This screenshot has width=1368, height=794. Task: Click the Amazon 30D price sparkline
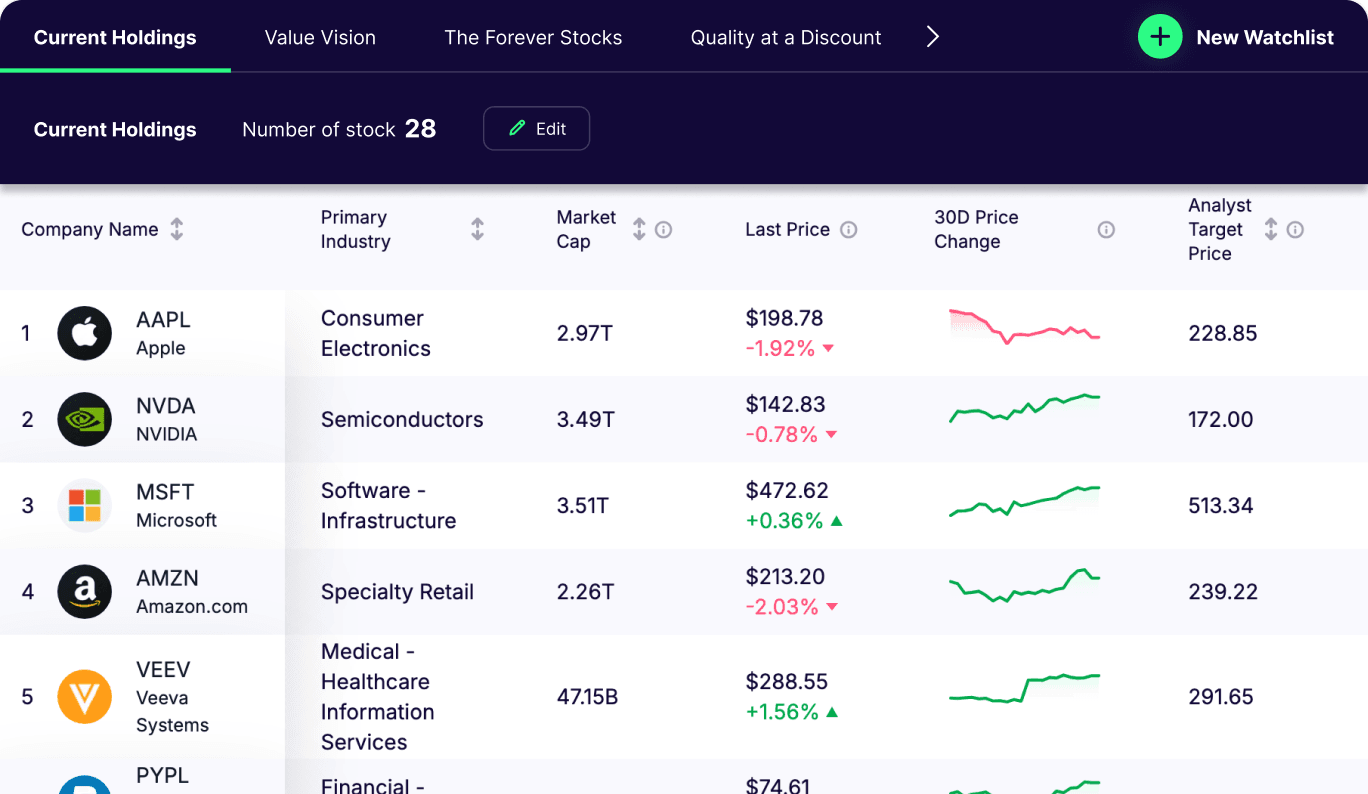[x=1024, y=586]
